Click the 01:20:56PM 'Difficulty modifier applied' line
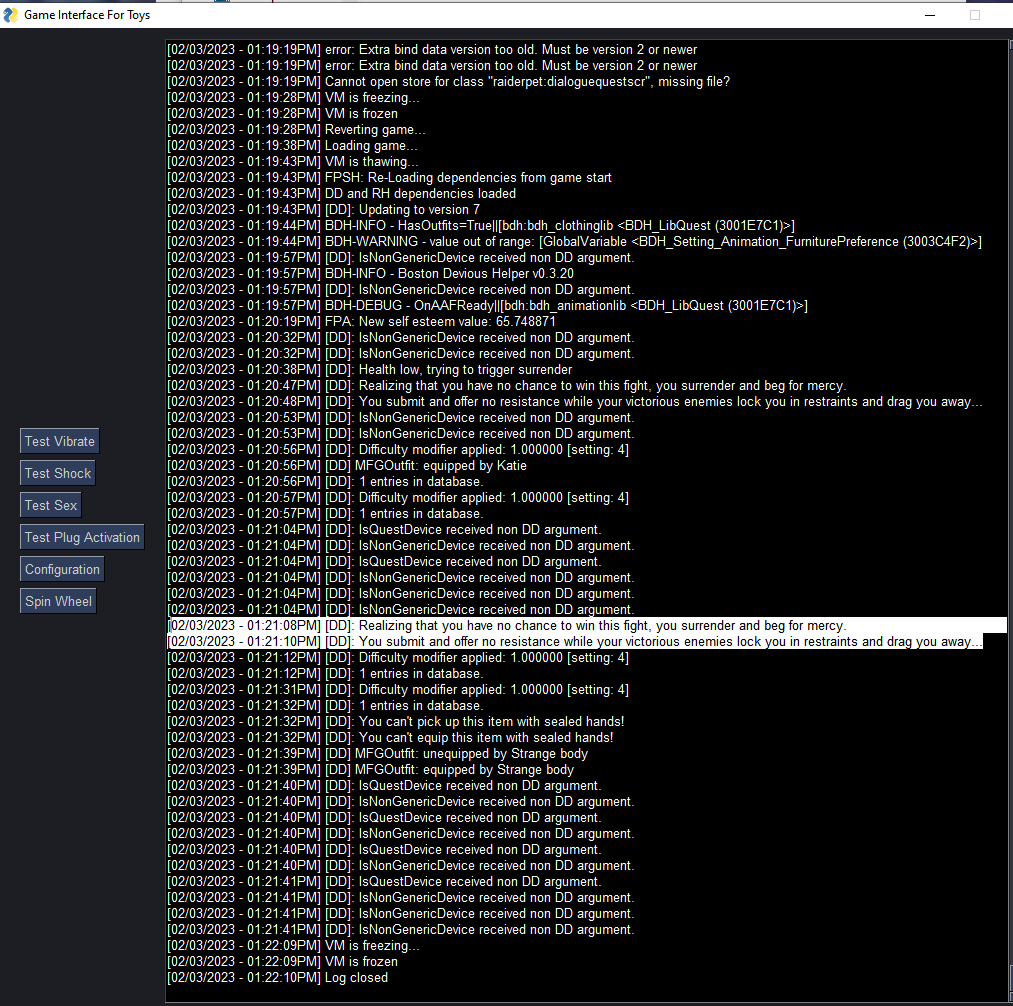Image resolution: width=1013 pixels, height=1006 pixels. point(398,449)
